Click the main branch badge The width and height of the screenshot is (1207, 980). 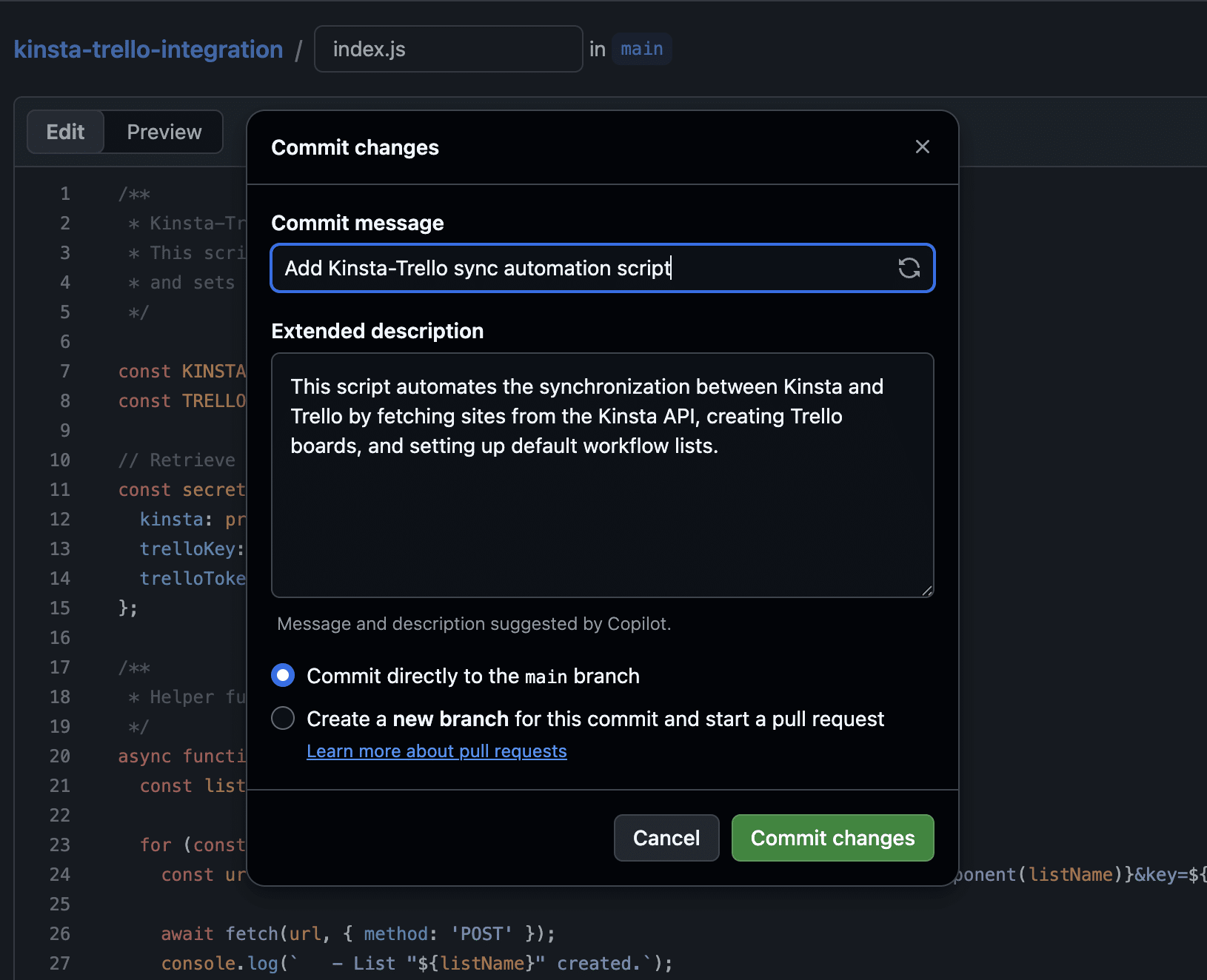(641, 49)
